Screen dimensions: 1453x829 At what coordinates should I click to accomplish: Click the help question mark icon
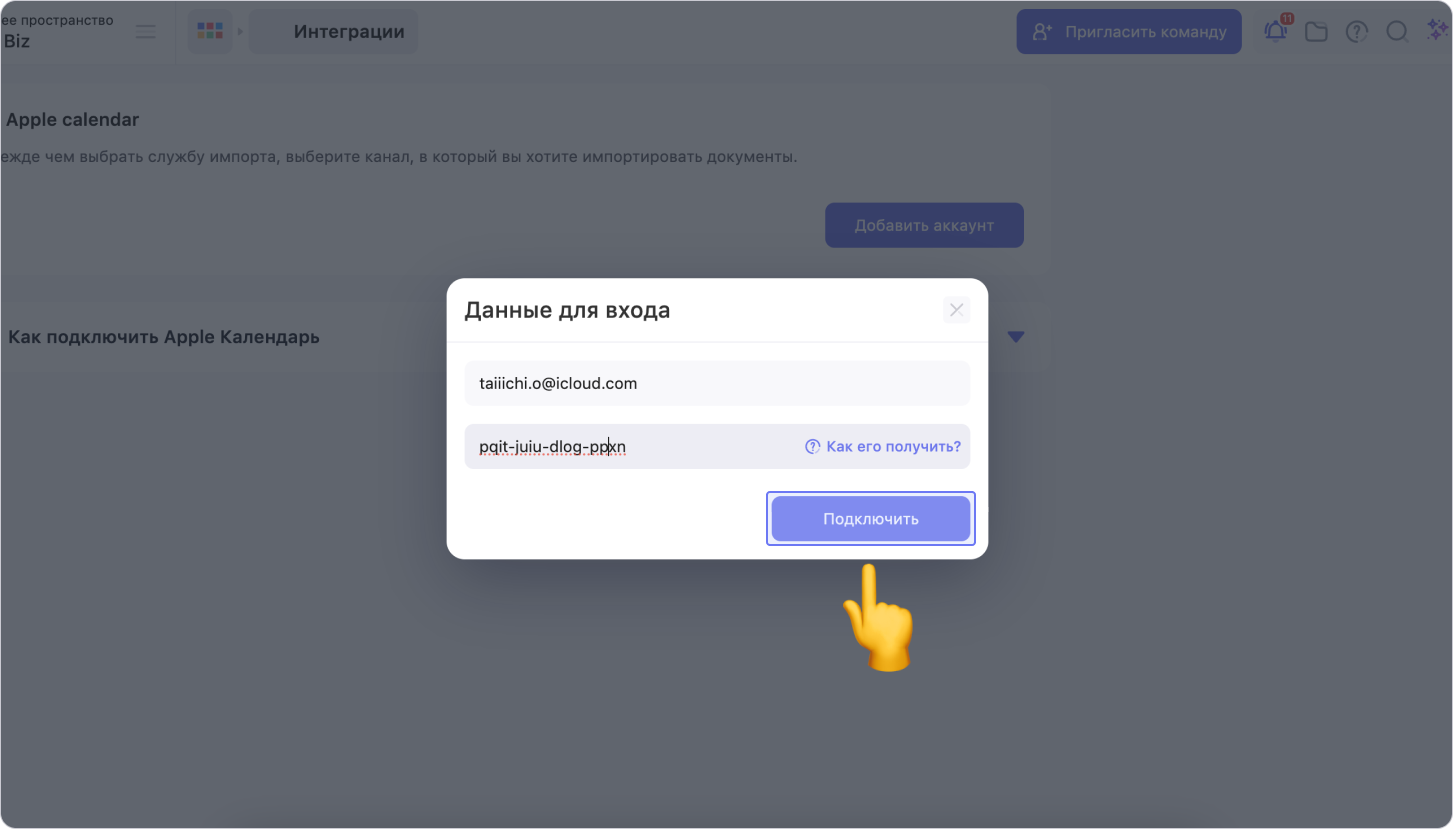1356,32
